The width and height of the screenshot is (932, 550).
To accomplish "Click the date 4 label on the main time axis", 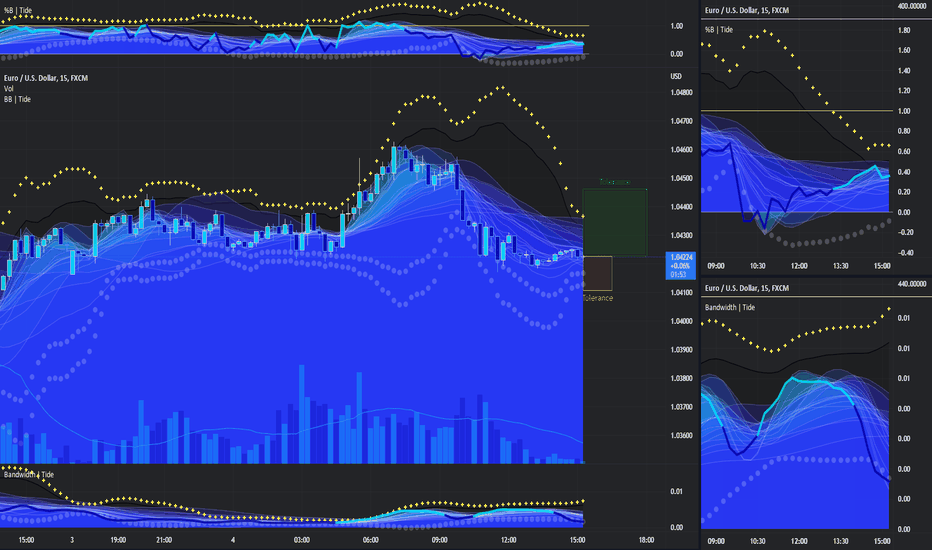I will click(x=233, y=540).
